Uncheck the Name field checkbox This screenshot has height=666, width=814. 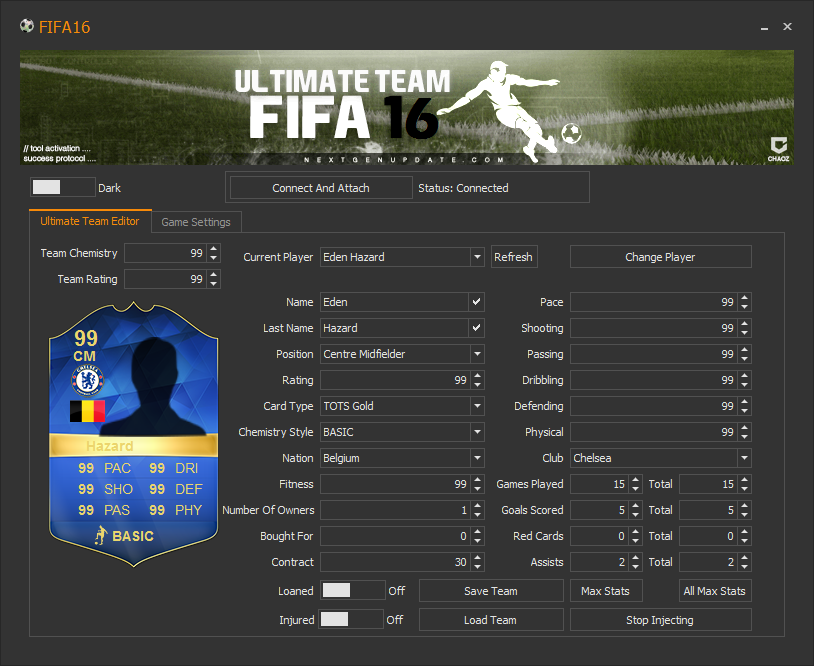click(x=476, y=302)
